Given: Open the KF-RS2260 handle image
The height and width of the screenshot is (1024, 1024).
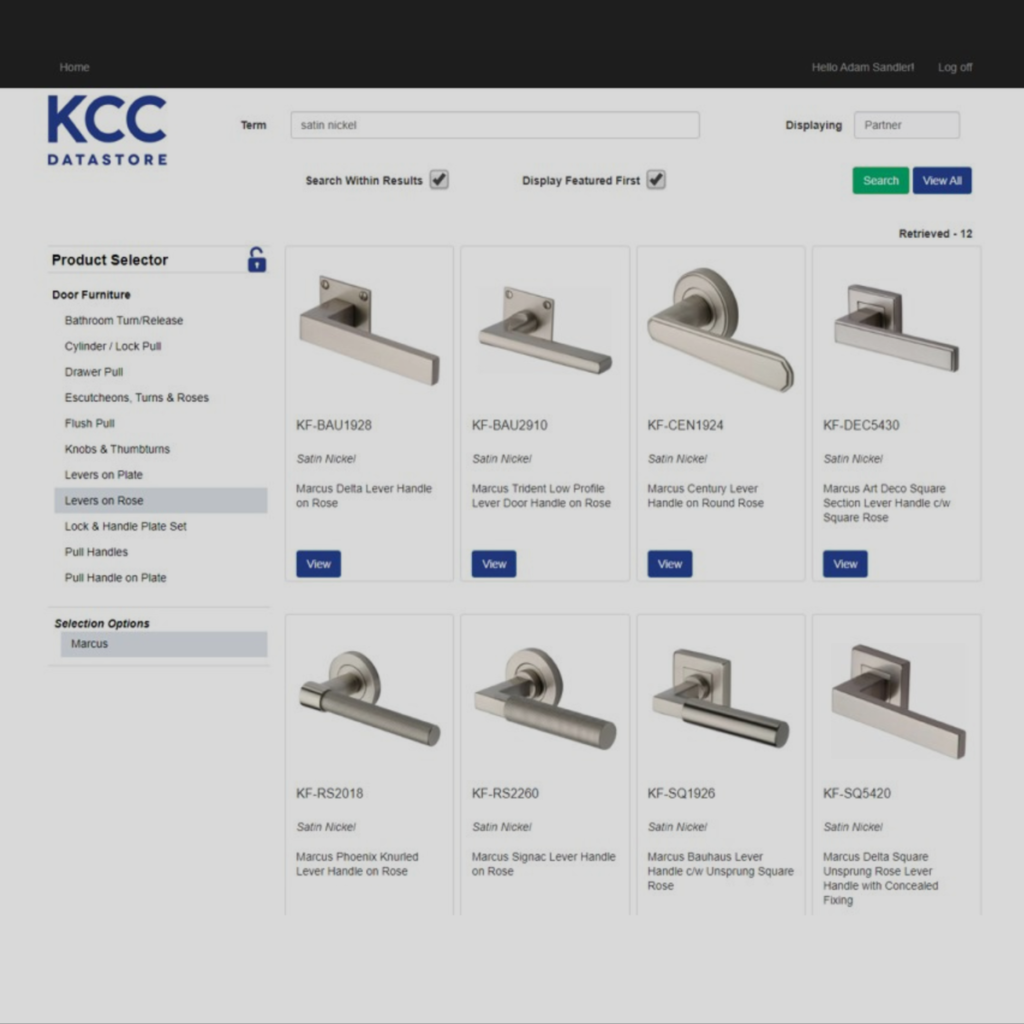Looking at the screenshot, I should pyautogui.click(x=545, y=697).
